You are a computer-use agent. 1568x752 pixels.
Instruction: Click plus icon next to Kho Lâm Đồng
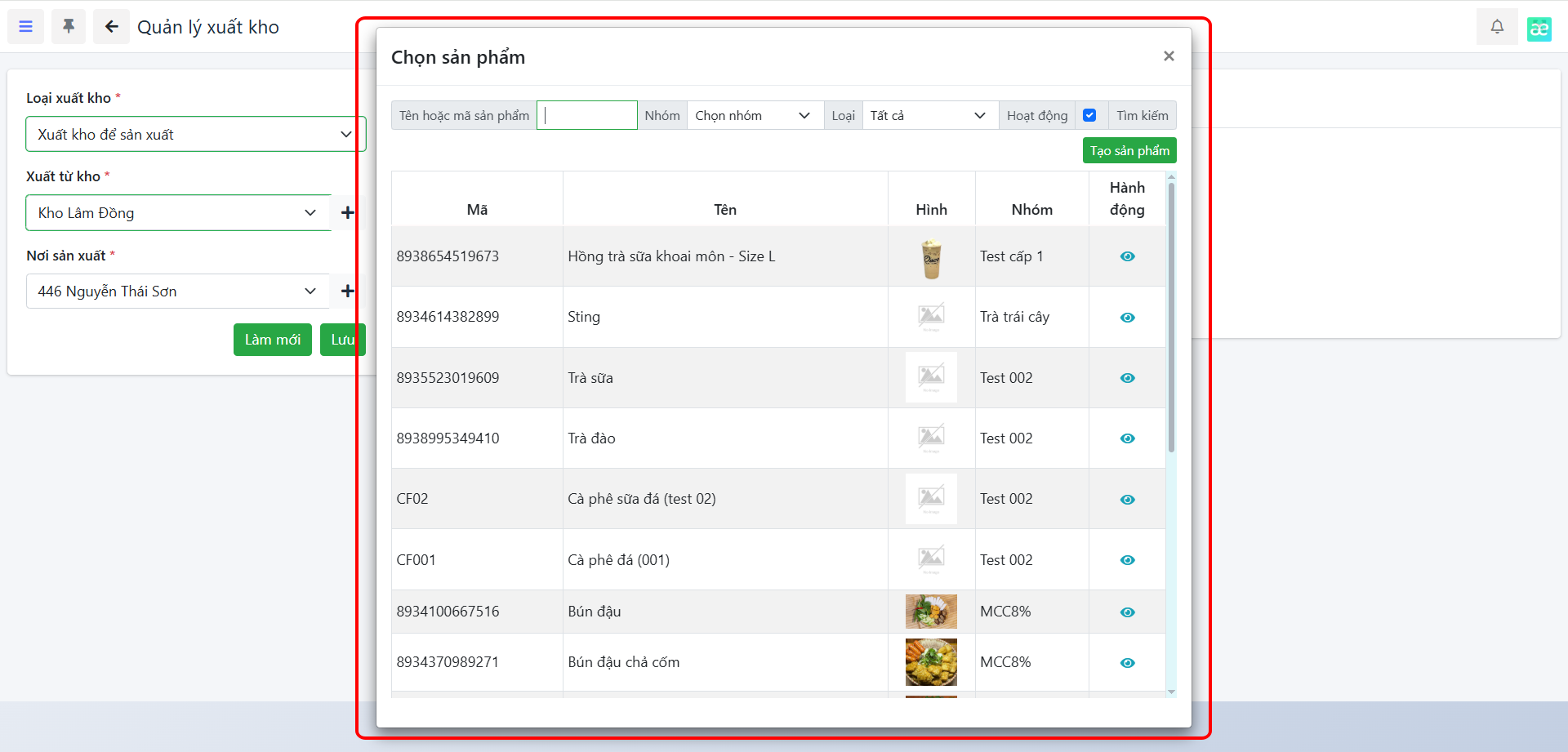click(x=347, y=213)
